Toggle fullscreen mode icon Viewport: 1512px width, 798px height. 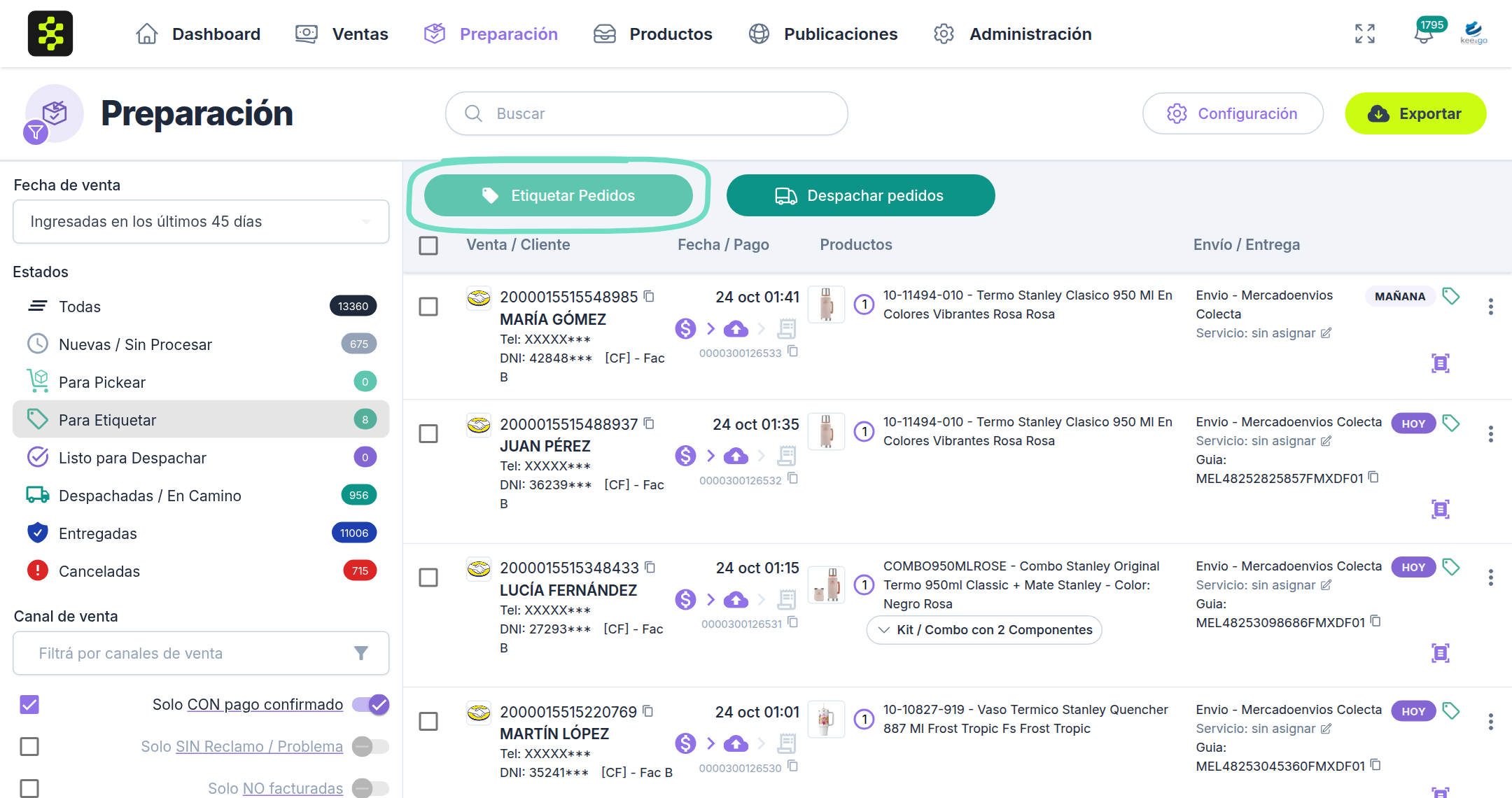coord(1364,34)
